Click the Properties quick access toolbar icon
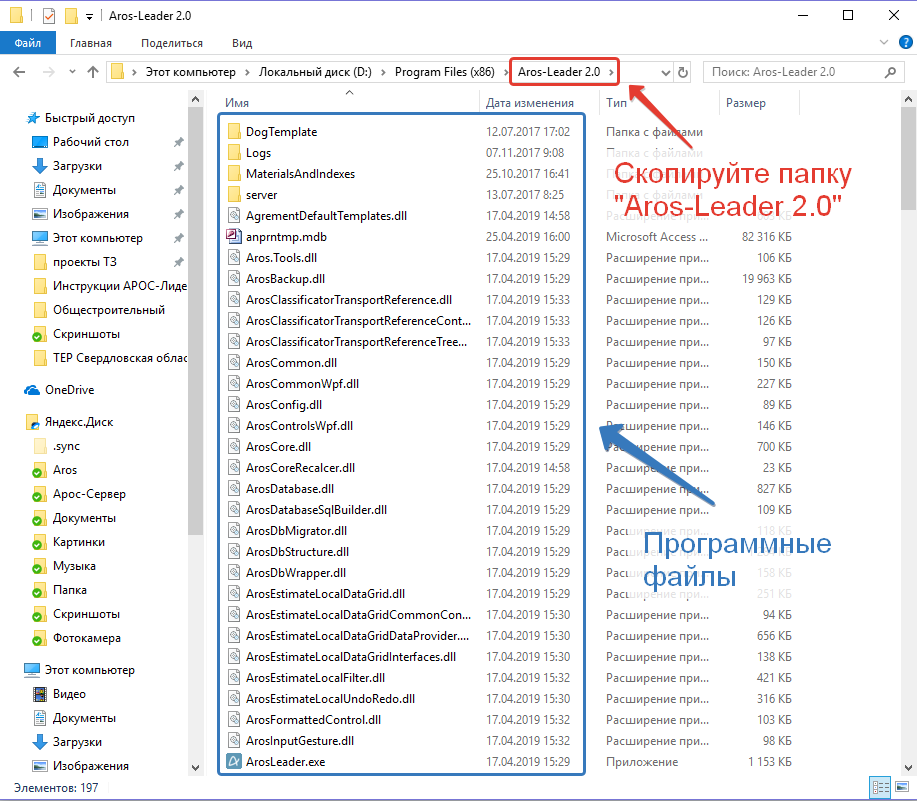Viewport: 917px width, 801px height. 49,16
